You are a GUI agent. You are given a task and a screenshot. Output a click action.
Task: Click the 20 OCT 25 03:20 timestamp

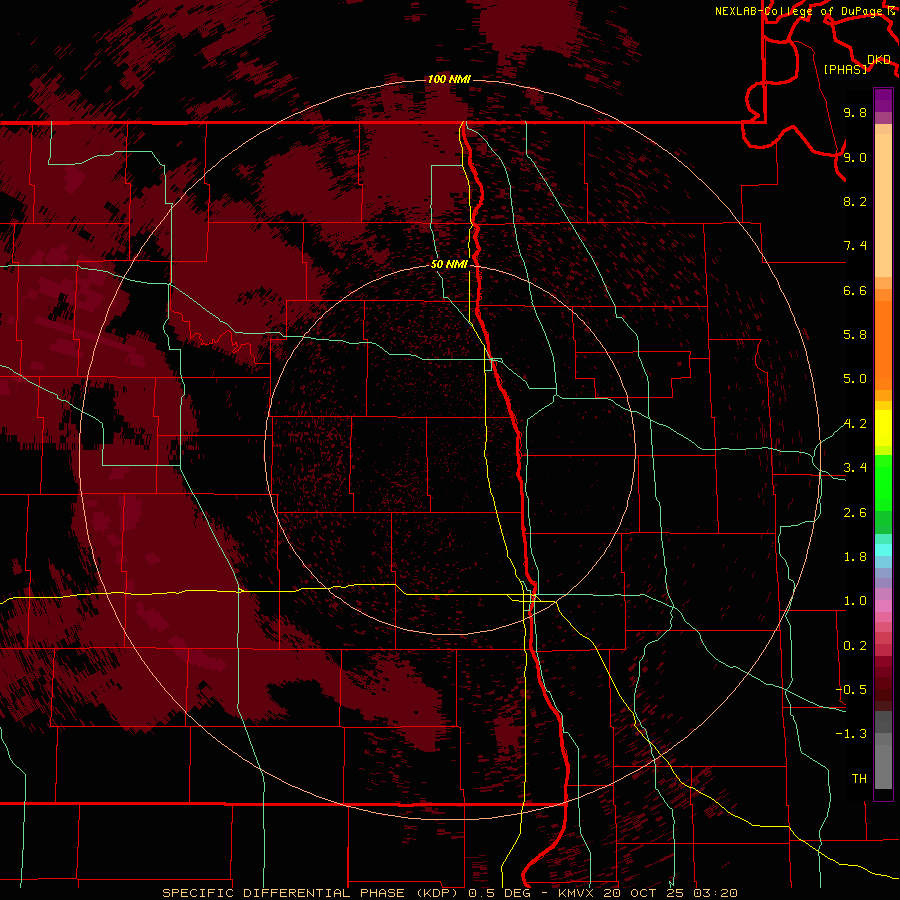(670, 893)
